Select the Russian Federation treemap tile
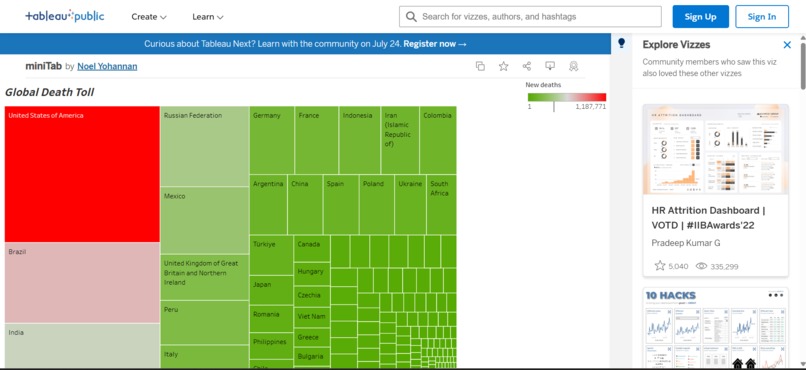The image size is (806, 370). point(205,146)
